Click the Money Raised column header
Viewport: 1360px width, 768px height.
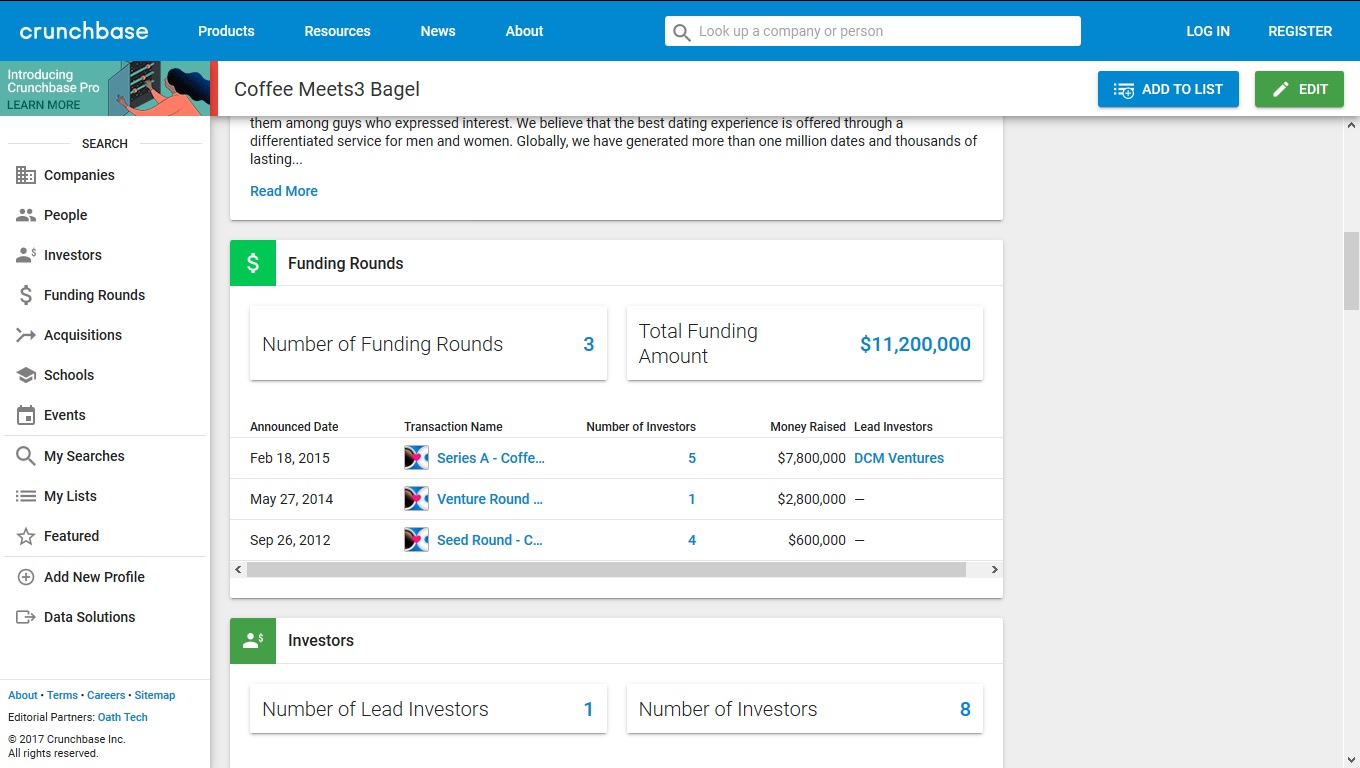click(x=808, y=427)
